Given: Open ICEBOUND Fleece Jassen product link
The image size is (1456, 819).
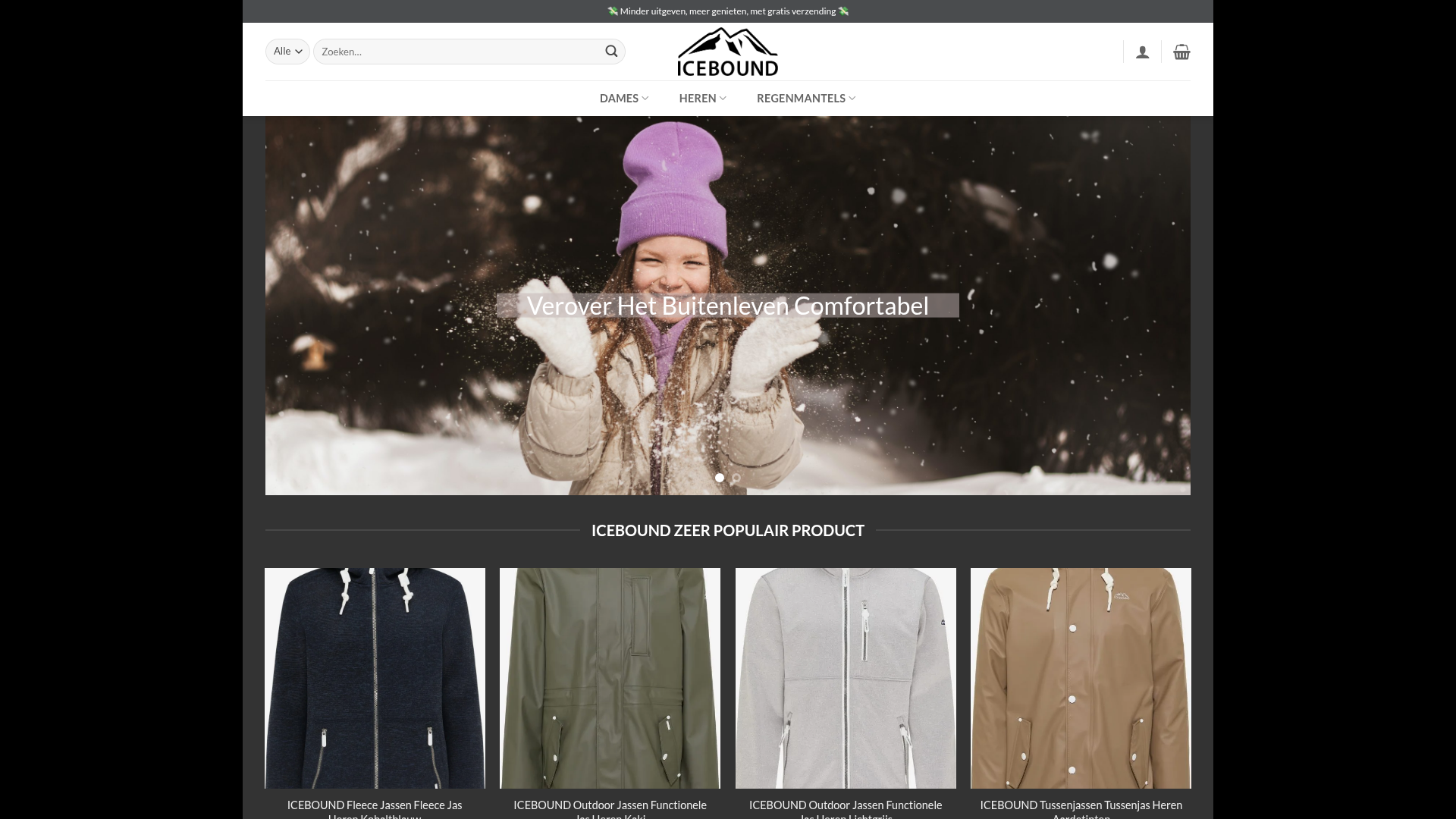Looking at the screenshot, I should [375, 808].
